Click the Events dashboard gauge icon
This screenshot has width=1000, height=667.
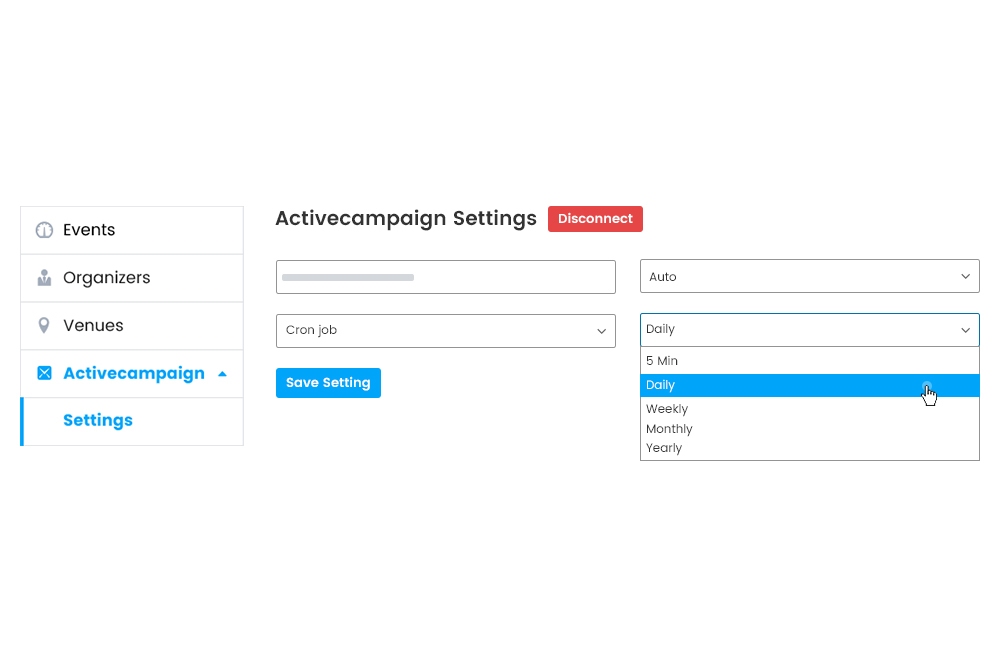[x=44, y=230]
